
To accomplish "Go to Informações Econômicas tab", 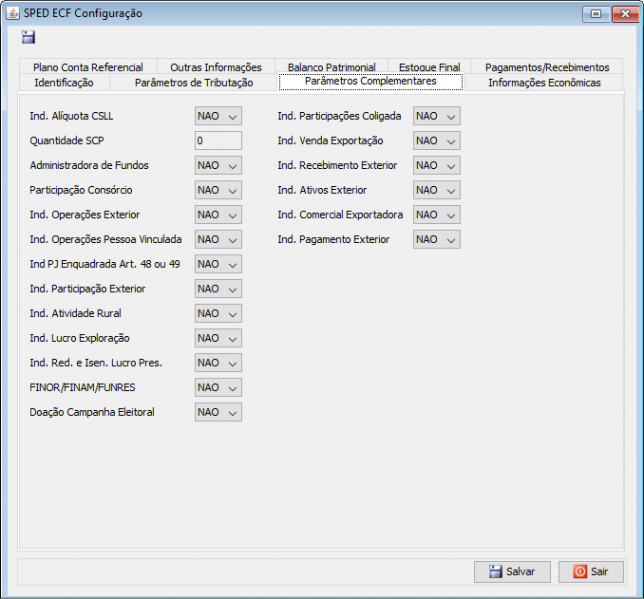I will 544,83.
